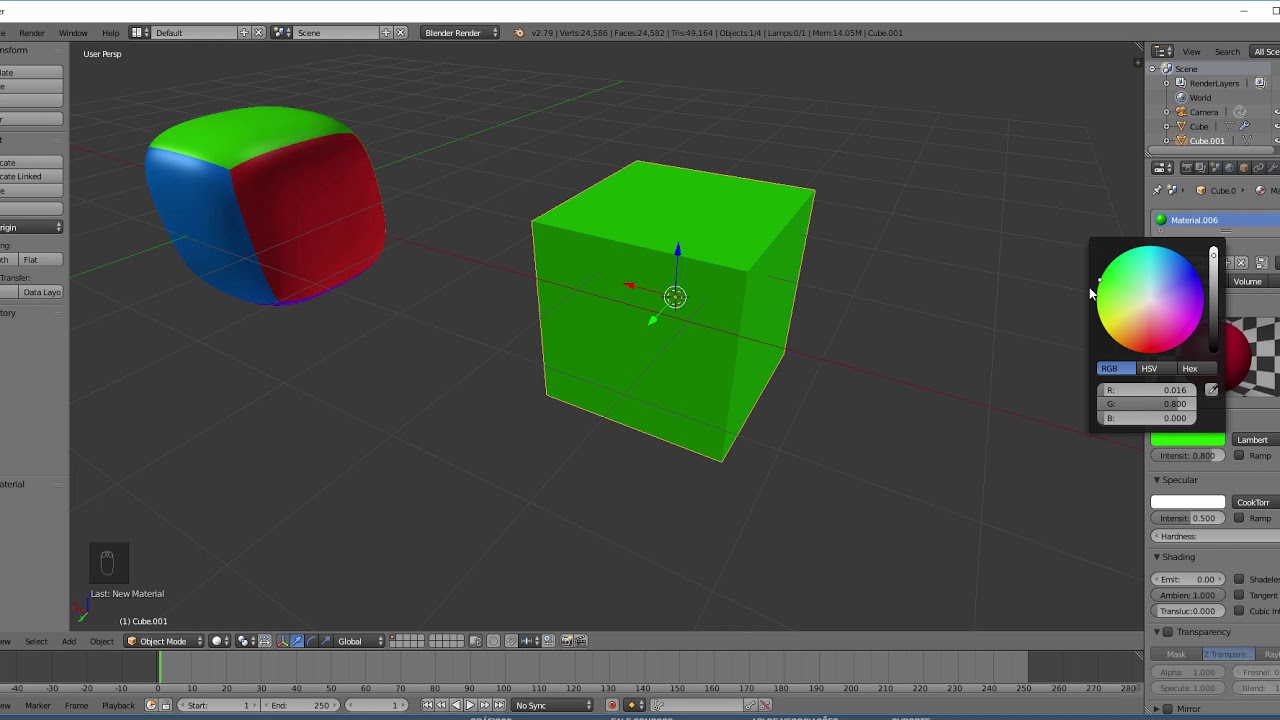Click the pin icon in properties context
The width and height of the screenshot is (1280, 720).
click(1158, 190)
